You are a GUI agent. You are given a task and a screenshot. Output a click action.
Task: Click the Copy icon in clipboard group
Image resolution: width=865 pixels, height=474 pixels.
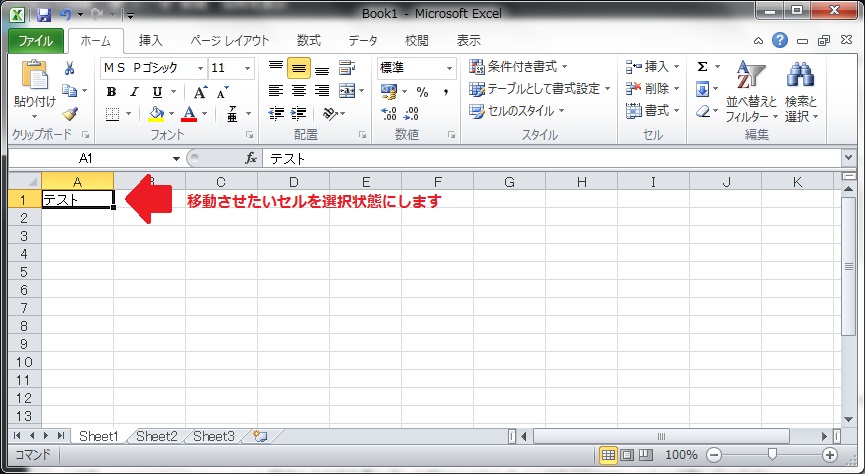70,90
